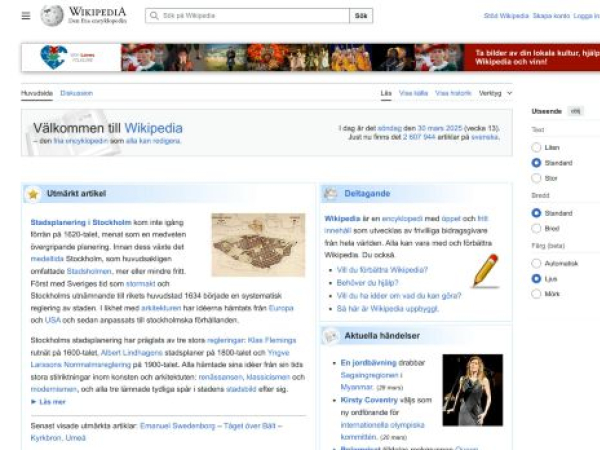600x450 pixels.
Task: Follow the medeltida link
Action: 47,259
